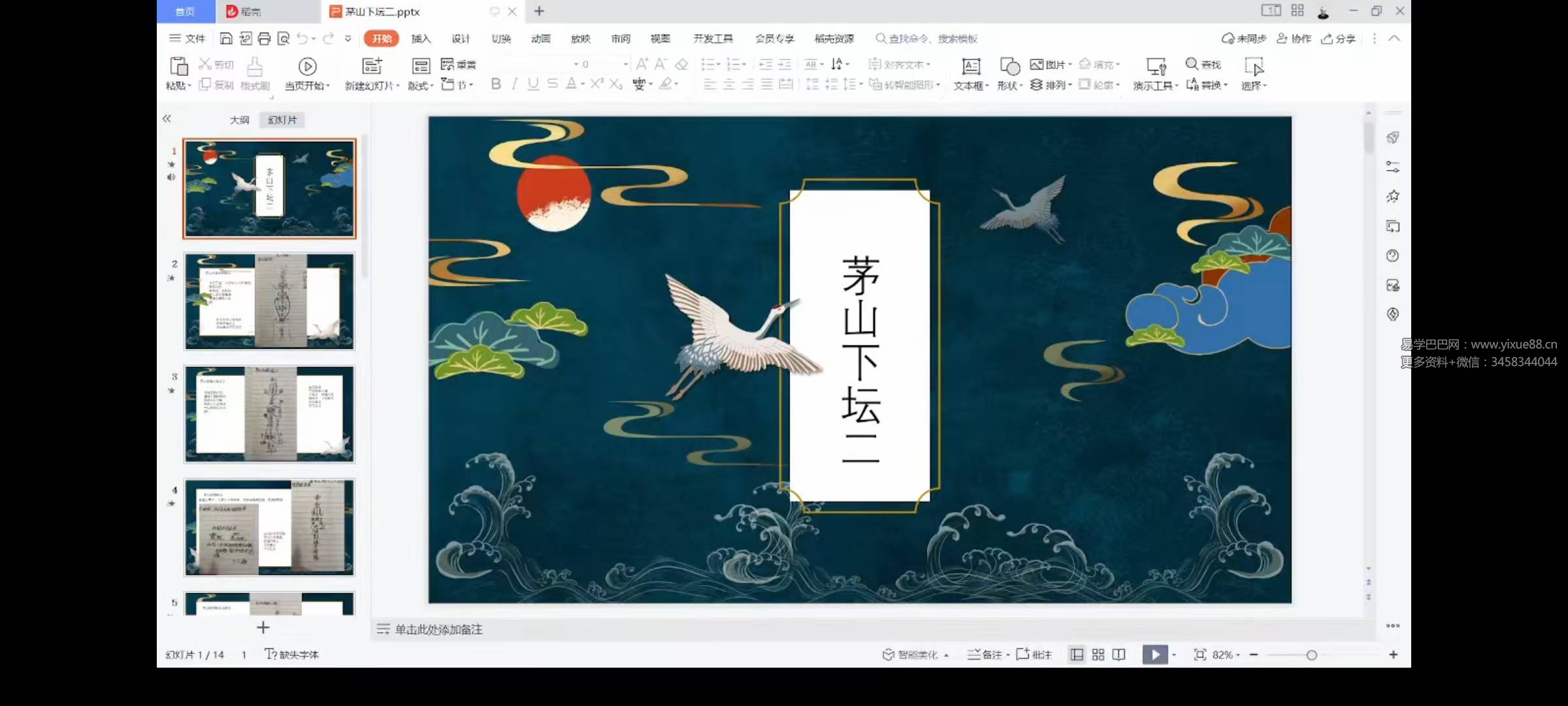Screen dimensions: 1568x706
Task: Click the 缺失字体 missing fonts warning
Action: coord(293,654)
